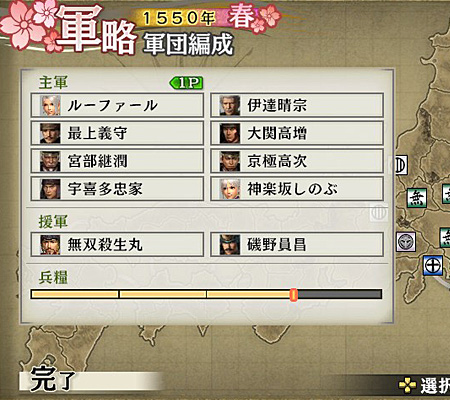450x400 pixels.
Task: Choose reinforcement officer 磯野員昌
Action: coord(297,245)
